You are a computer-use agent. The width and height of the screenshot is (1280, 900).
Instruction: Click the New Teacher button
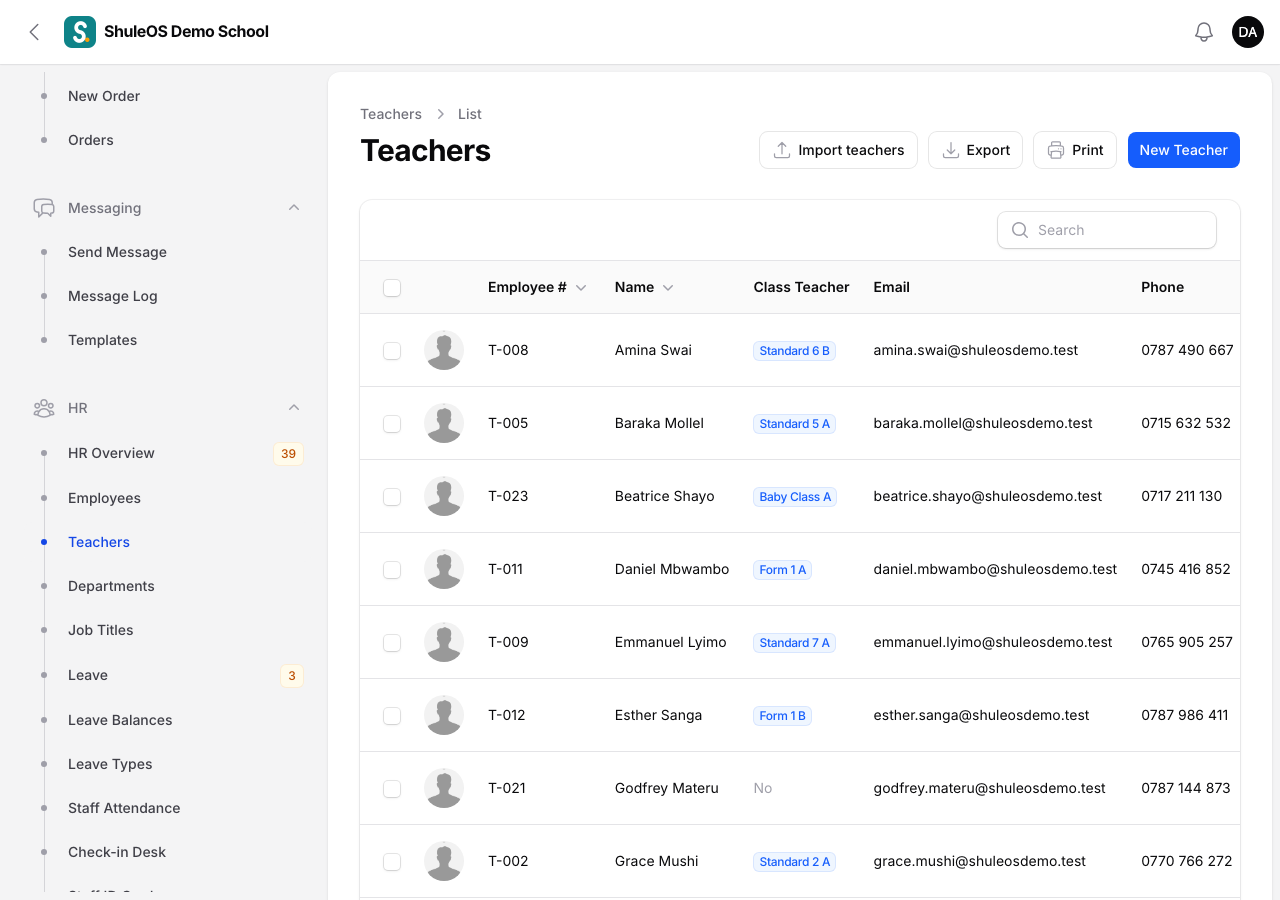1184,150
